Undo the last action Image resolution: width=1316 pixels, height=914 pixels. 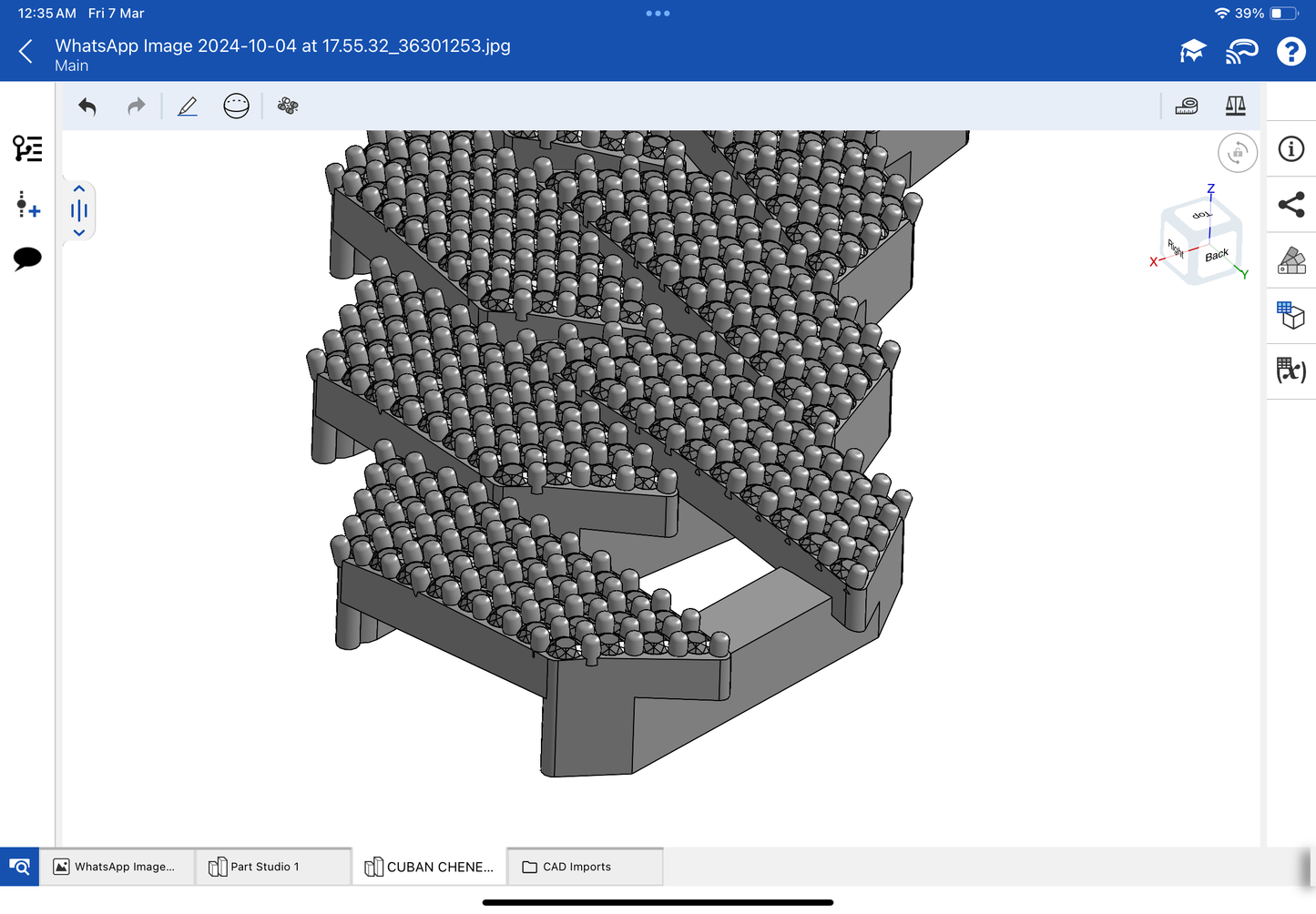pos(87,107)
